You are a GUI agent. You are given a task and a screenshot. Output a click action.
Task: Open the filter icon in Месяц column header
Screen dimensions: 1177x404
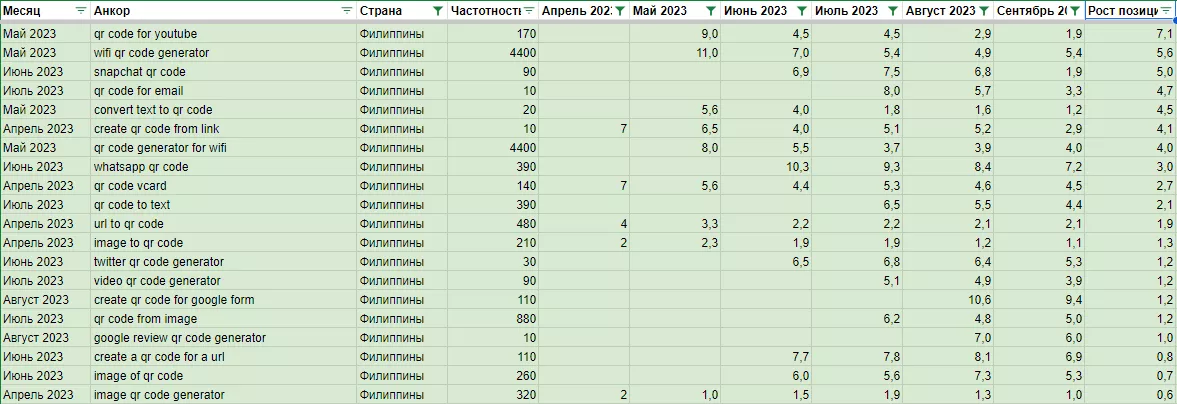point(81,11)
